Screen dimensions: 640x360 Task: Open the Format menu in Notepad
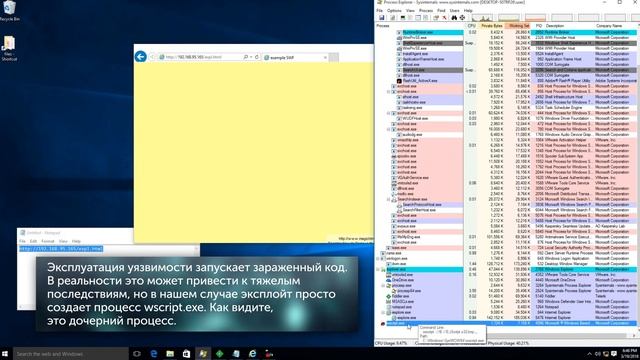point(48,241)
